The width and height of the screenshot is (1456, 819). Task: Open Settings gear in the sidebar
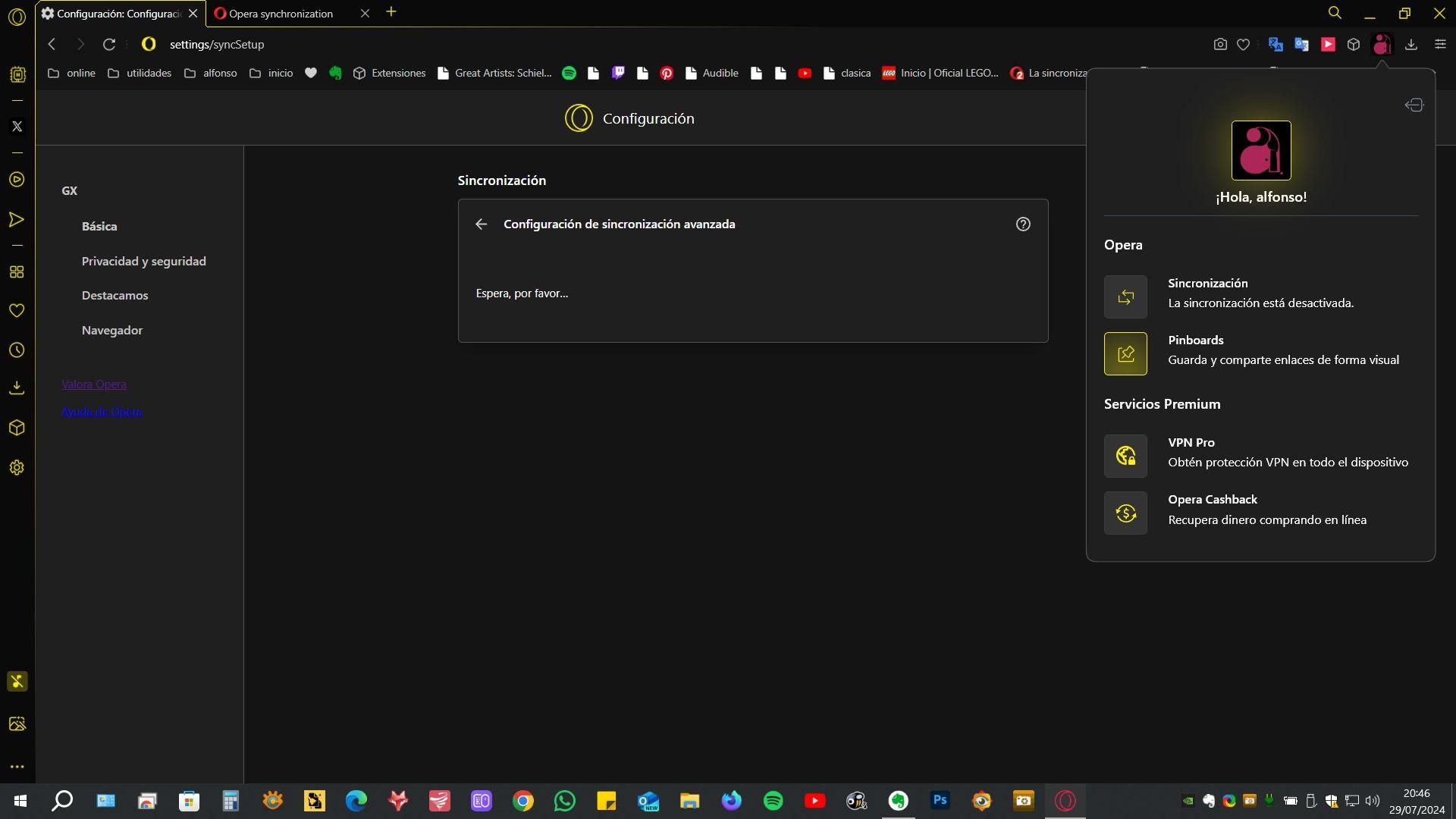(x=17, y=468)
